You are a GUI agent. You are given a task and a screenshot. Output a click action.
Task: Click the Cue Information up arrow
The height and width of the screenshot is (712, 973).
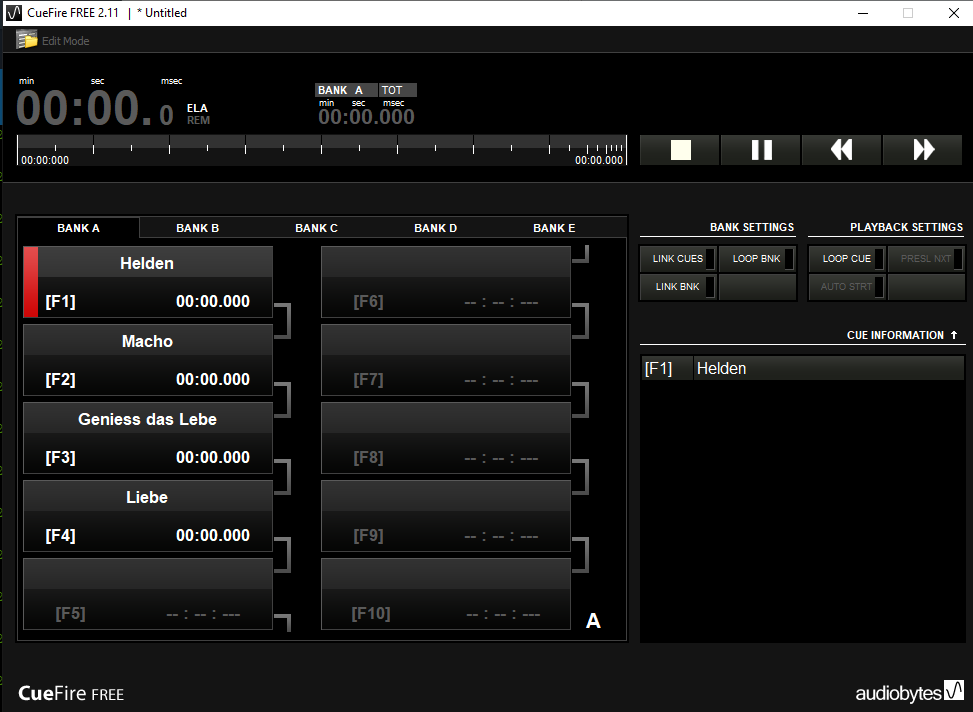coord(954,335)
